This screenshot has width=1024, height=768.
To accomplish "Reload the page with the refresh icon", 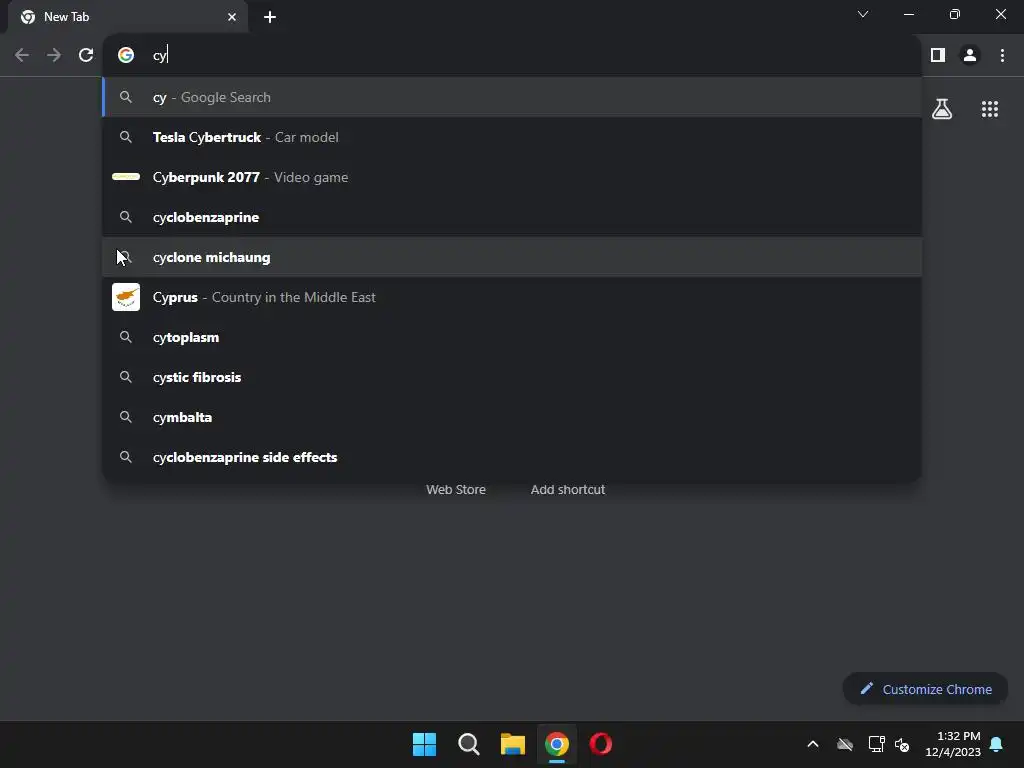I will (86, 56).
